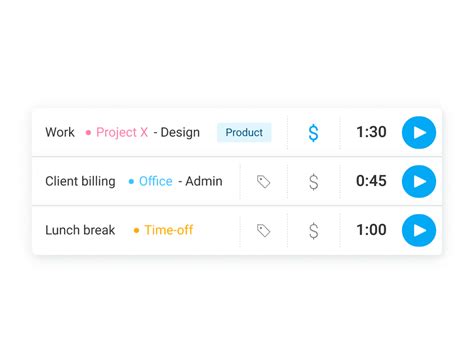Open the Product tag selector
The image size is (474, 363).
coord(244,132)
